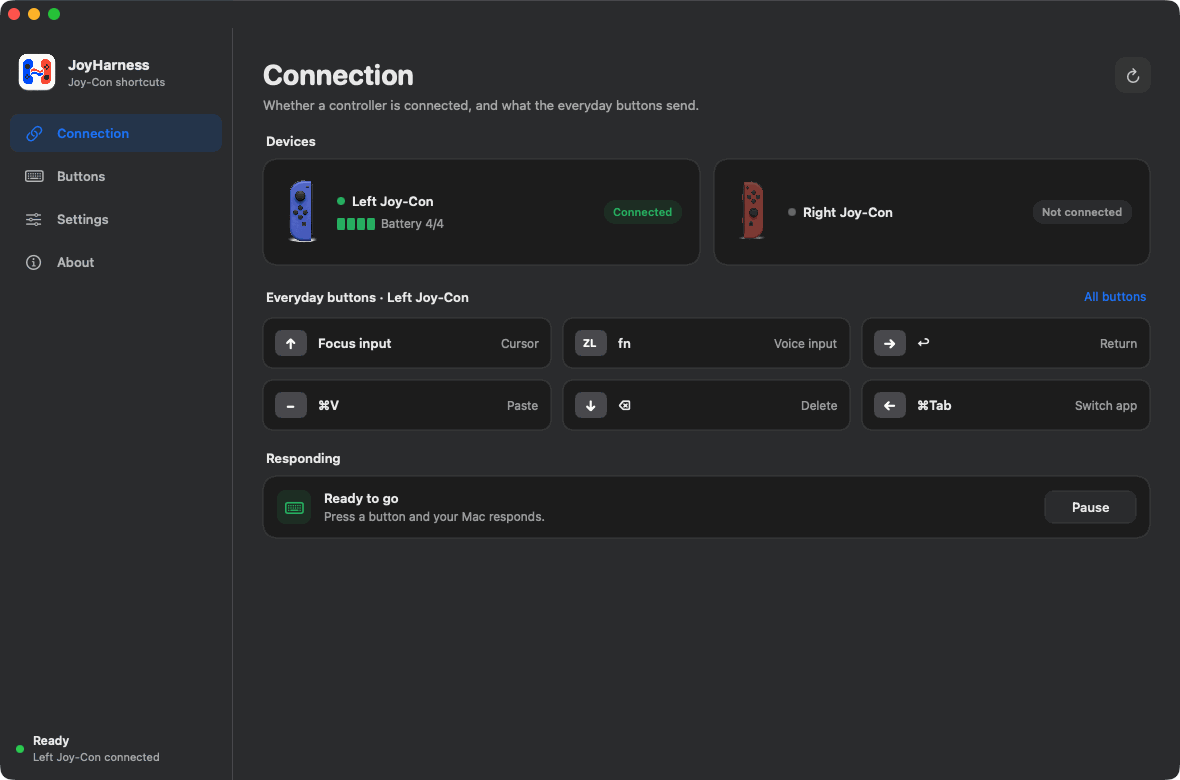Click the Not connected status badge

[1081, 212]
